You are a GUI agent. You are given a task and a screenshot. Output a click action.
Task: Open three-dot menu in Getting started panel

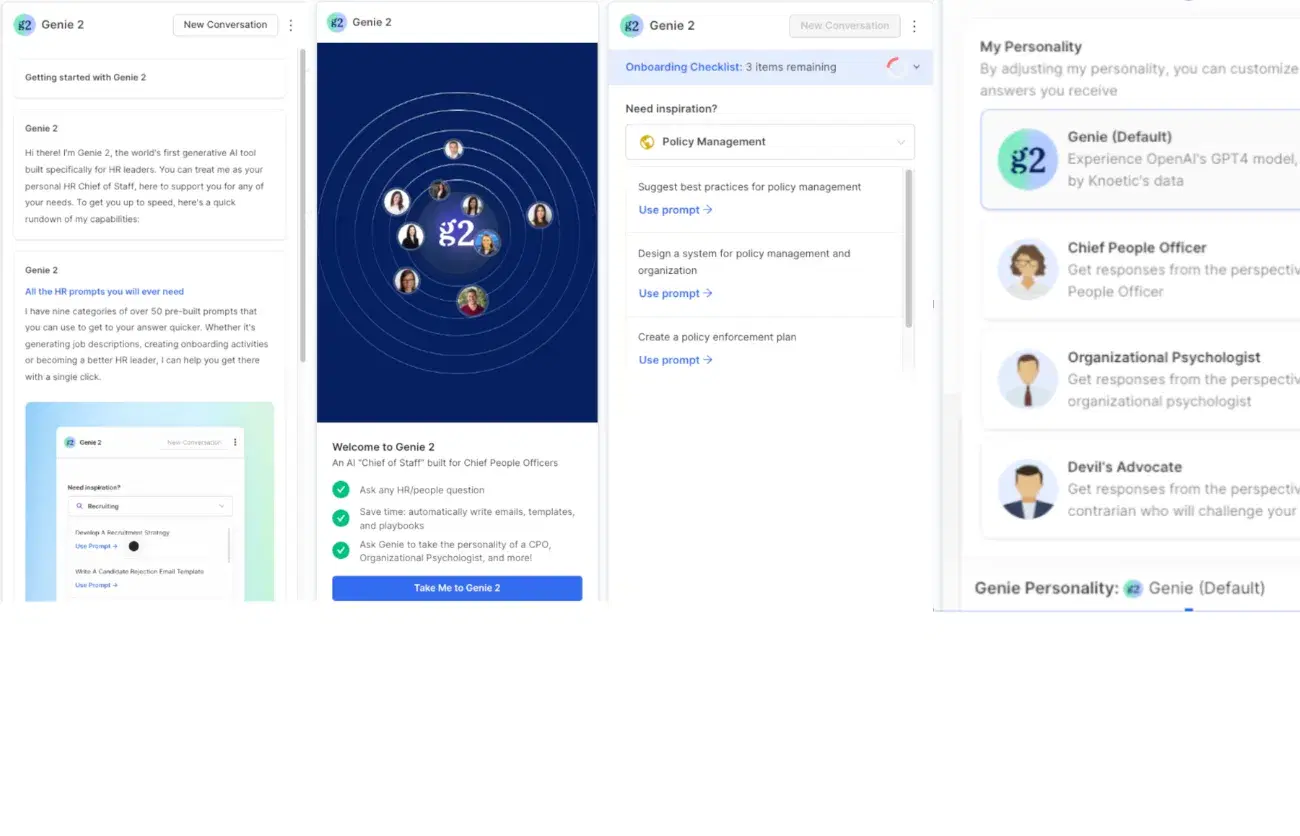tap(291, 25)
